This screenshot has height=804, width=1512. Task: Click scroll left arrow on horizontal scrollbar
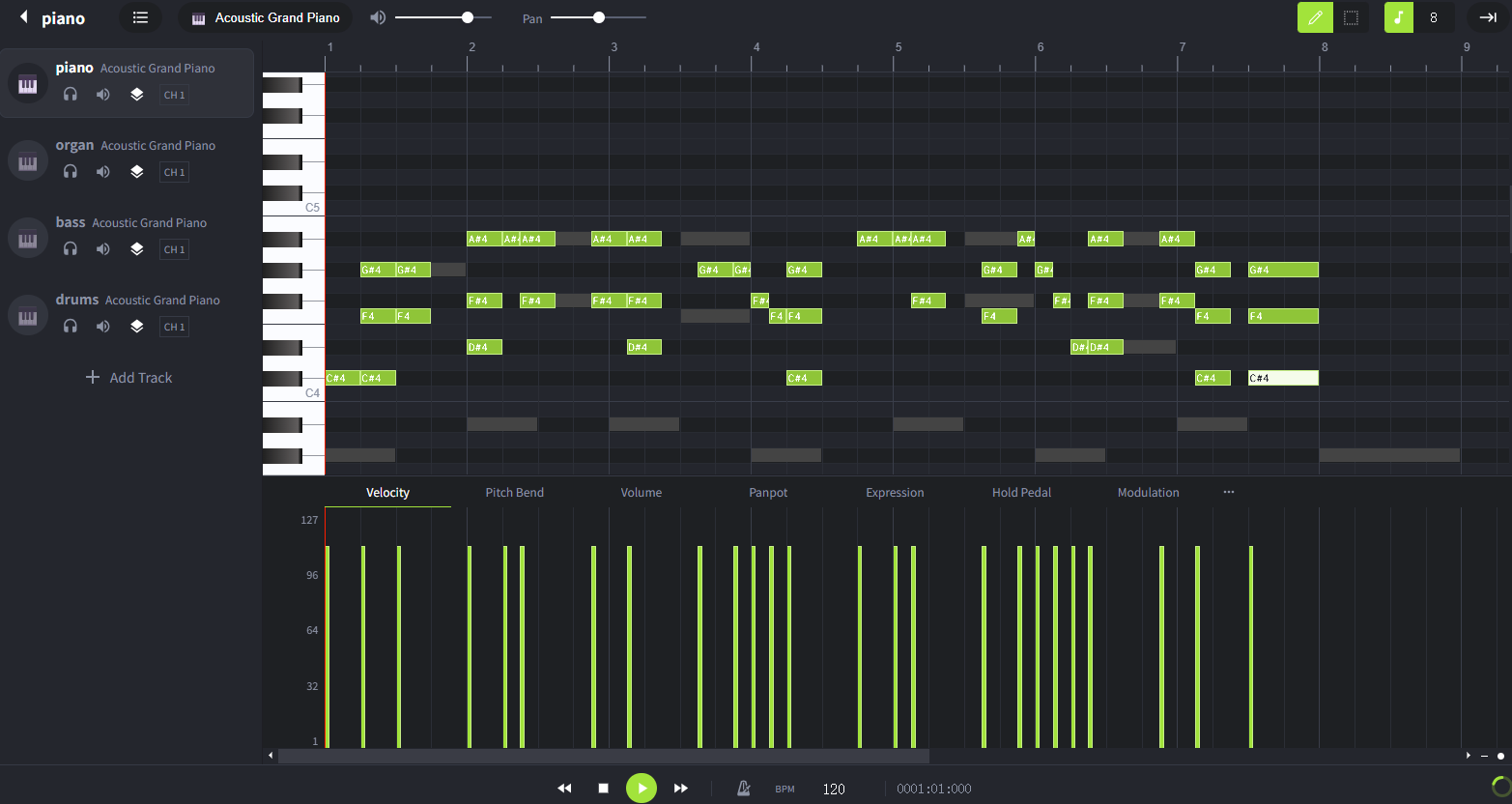pyautogui.click(x=271, y=756)
